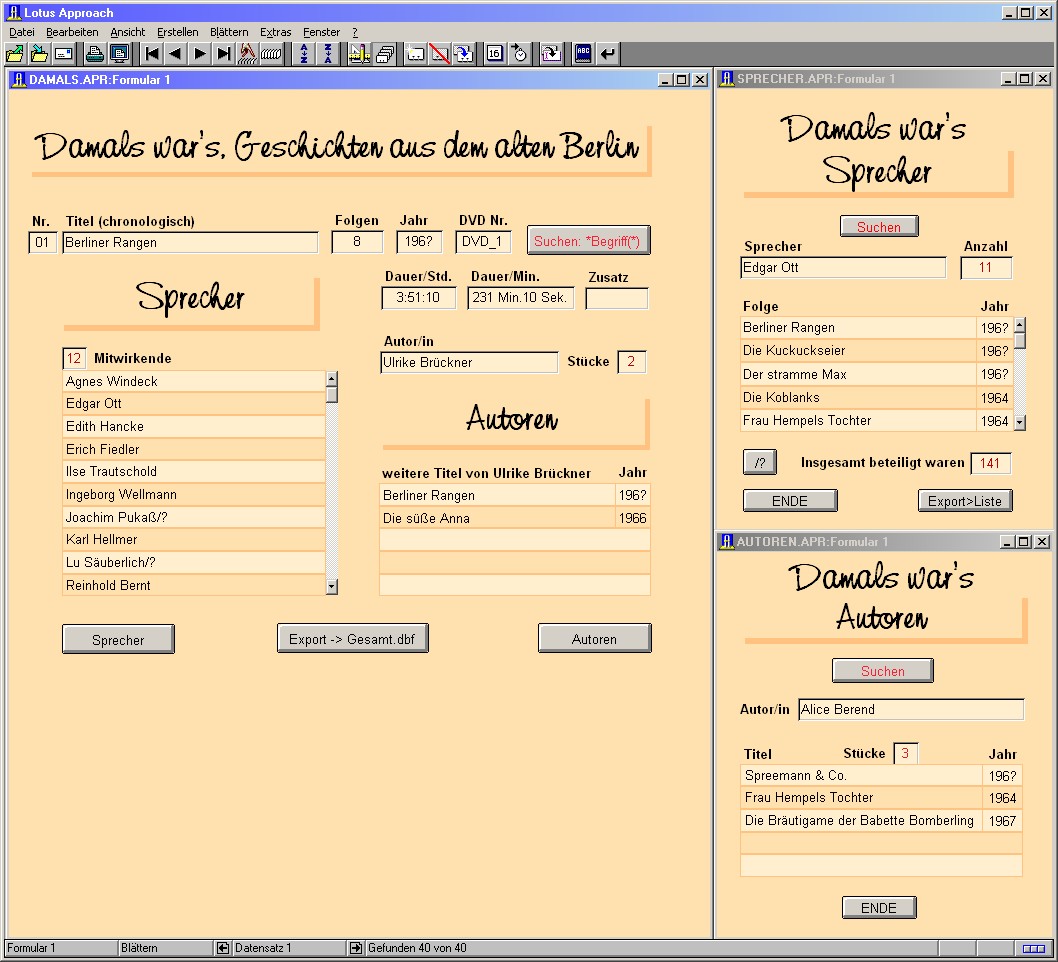
Task: Click the Titel field containing Berliner Rangen
Action: coord(190,242)
